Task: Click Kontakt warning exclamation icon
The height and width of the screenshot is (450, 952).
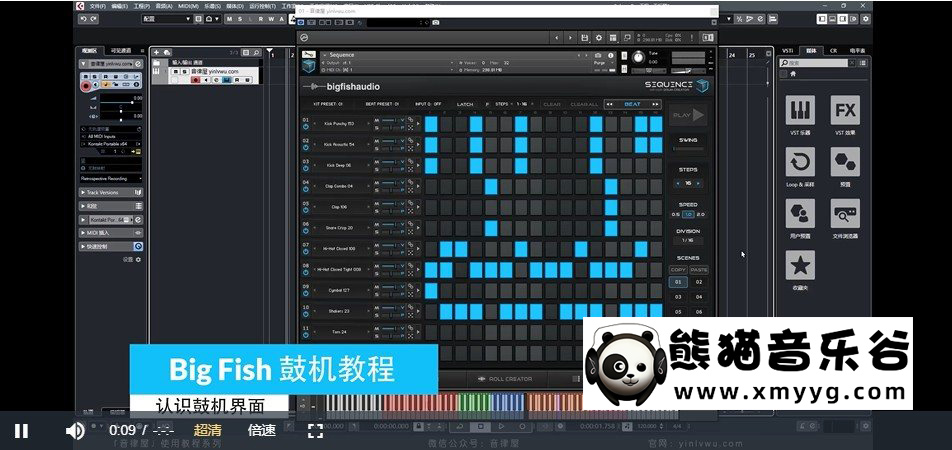Action: coord(692,38)
